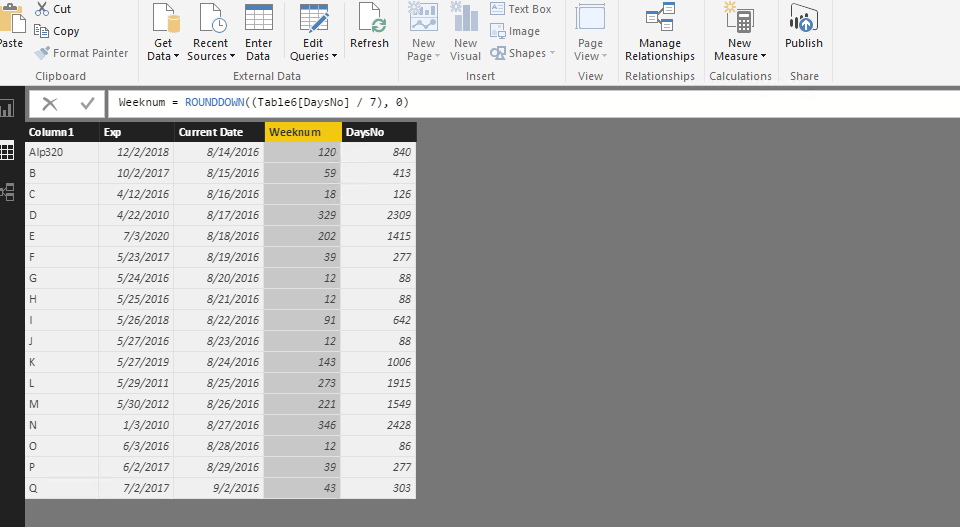Select the Exp column header
960x527 pixels.
(137, 132)
